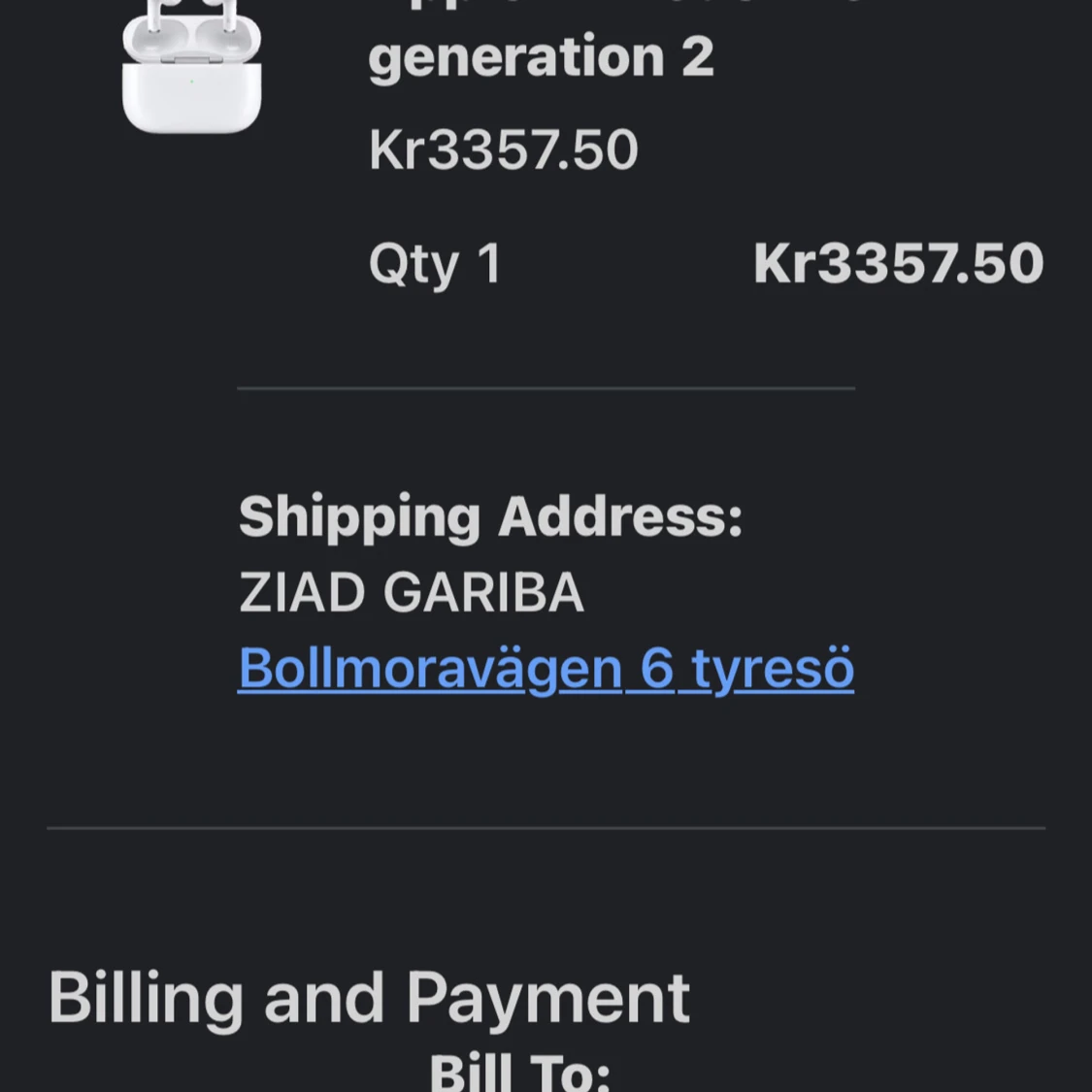Click the "Shipping Address:" heading
This screenshot has width=1092, height=1092.
coord(490,516)
